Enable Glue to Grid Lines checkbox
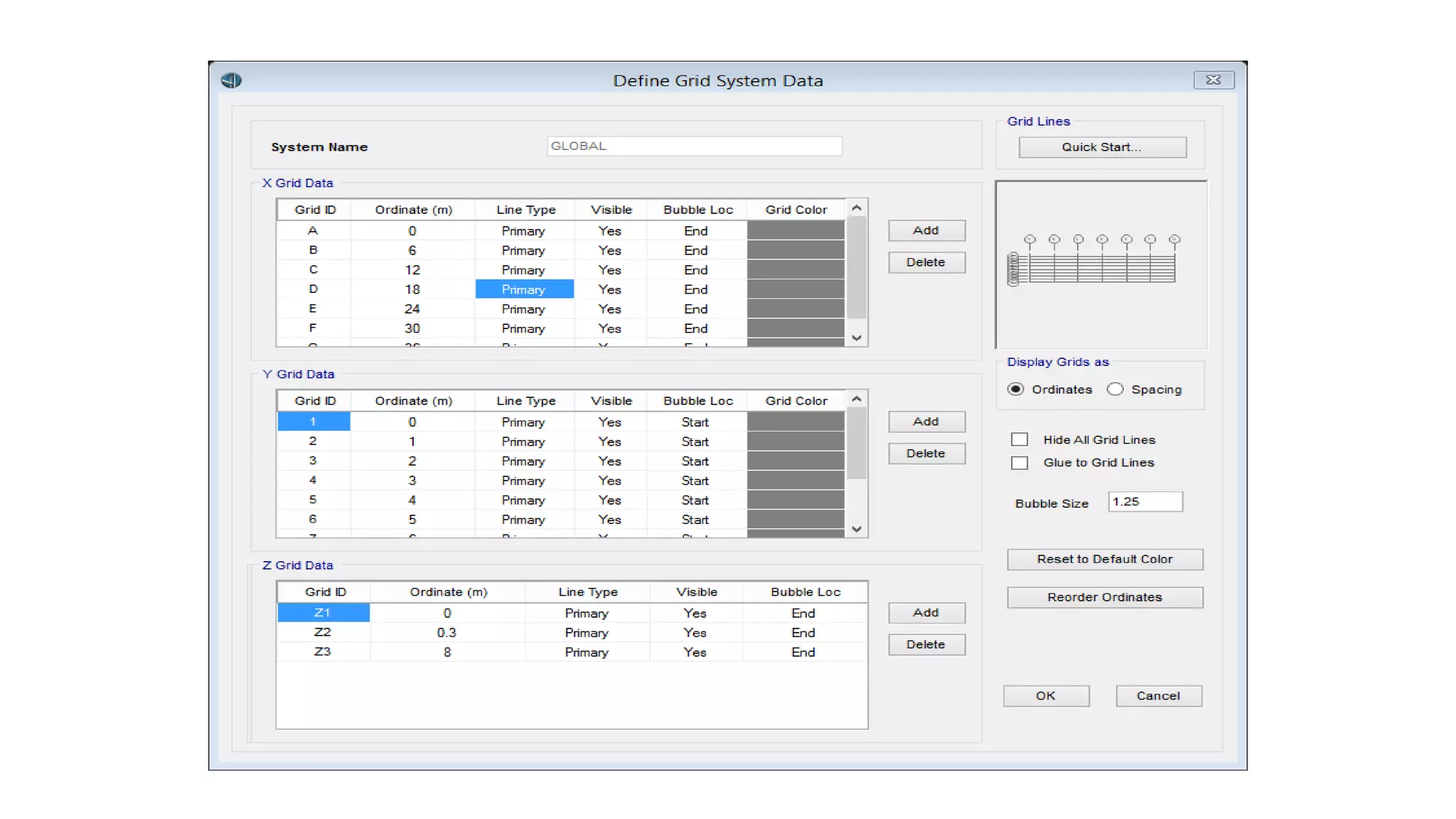Viewport: 1456px width, 819px height. [x=1019, y=463]
